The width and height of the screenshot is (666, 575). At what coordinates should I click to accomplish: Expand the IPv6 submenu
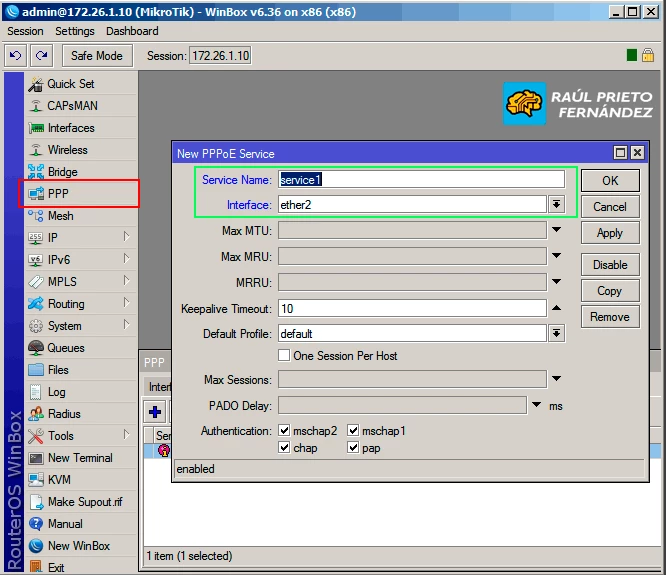click(x=126, y=259)
